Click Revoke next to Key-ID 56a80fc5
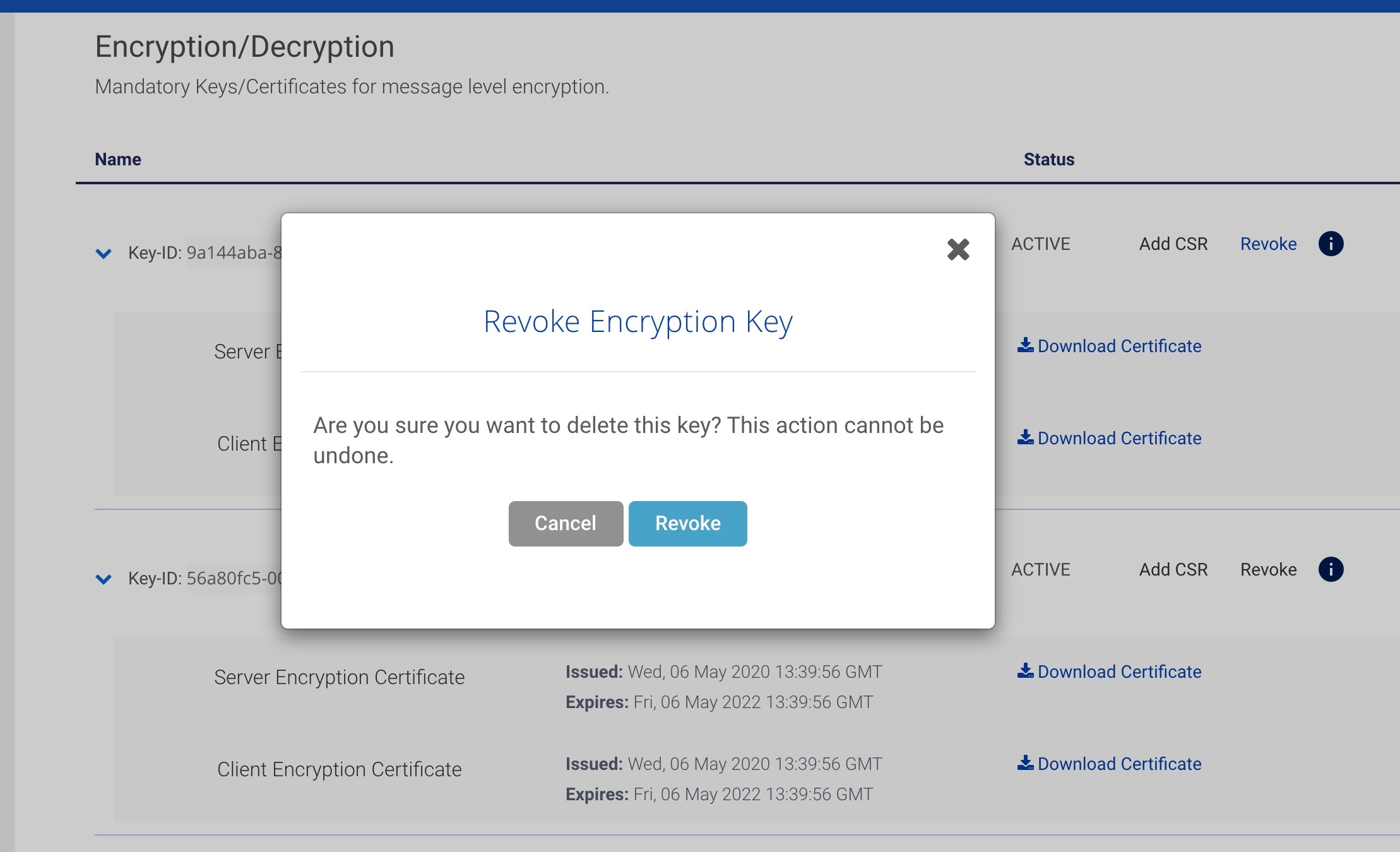This screenshot has height=852, width=1400. (x=1269, y=570)
